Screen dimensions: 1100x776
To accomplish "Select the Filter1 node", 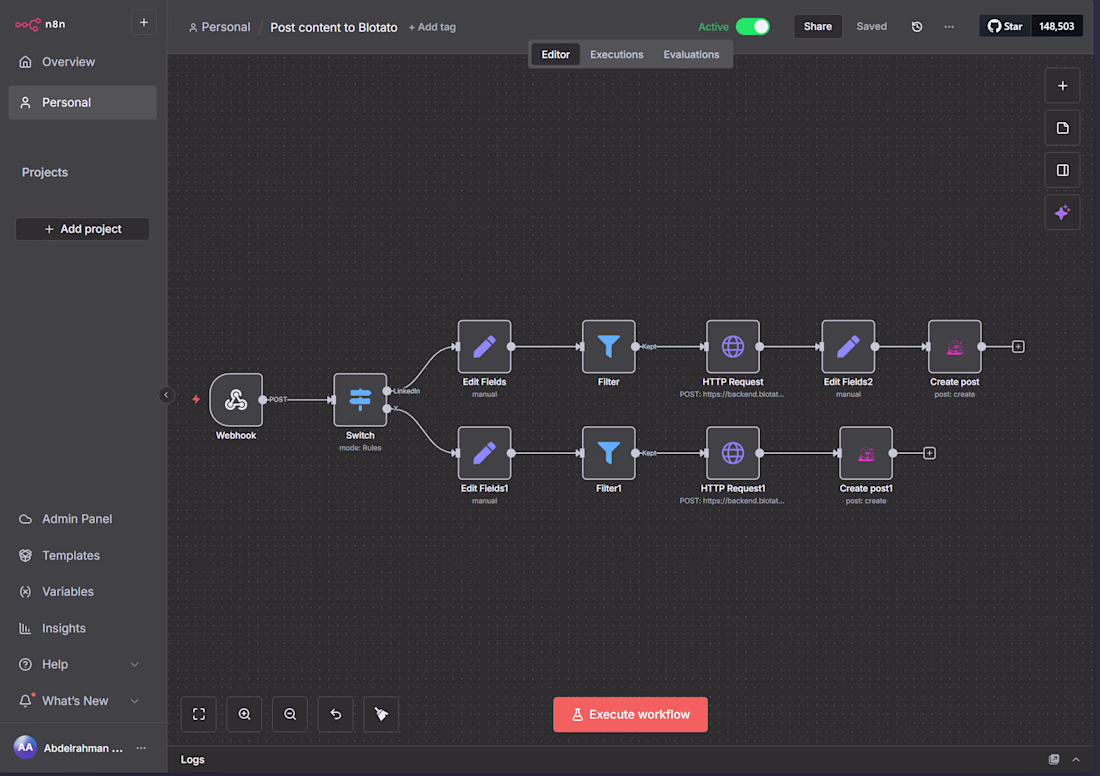I will (x=608, y=453).
